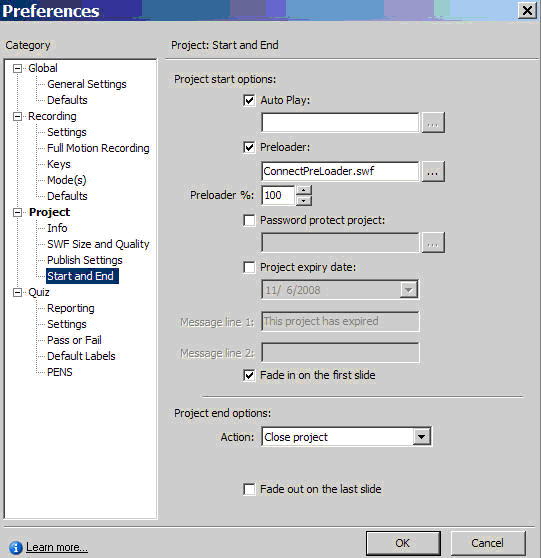Click the ConnectPreLoader.swf text field
This screenshot has height=558, width=541.
pos(340,172)
